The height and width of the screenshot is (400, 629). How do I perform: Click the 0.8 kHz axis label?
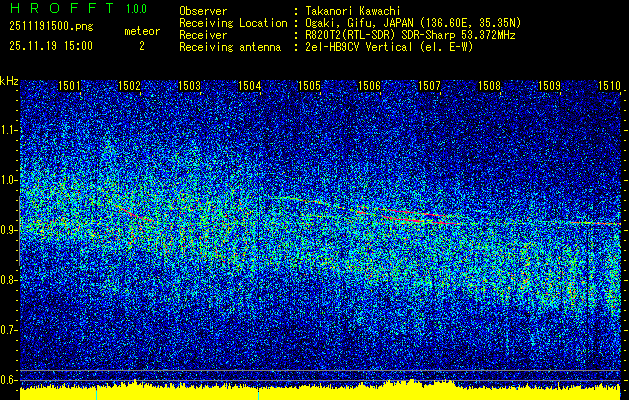point(9,280)
